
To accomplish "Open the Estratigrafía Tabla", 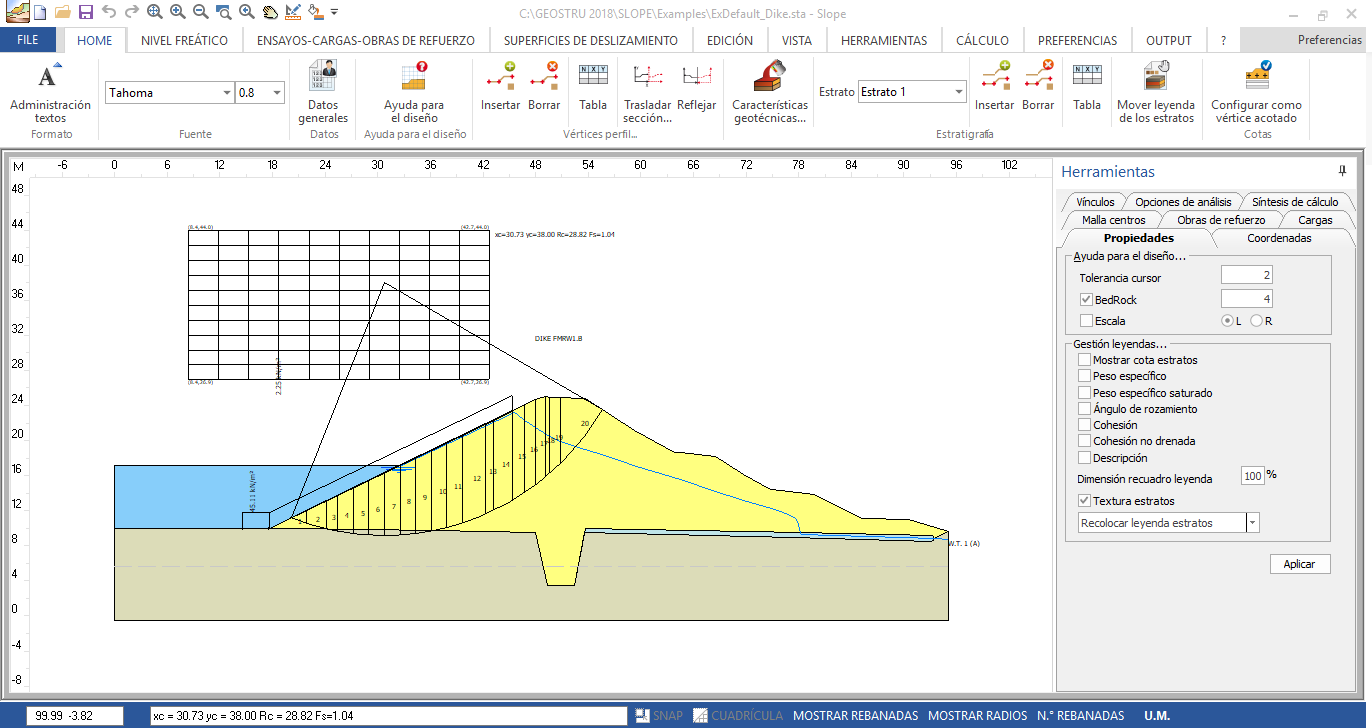I will click(x=1087, y=86).
